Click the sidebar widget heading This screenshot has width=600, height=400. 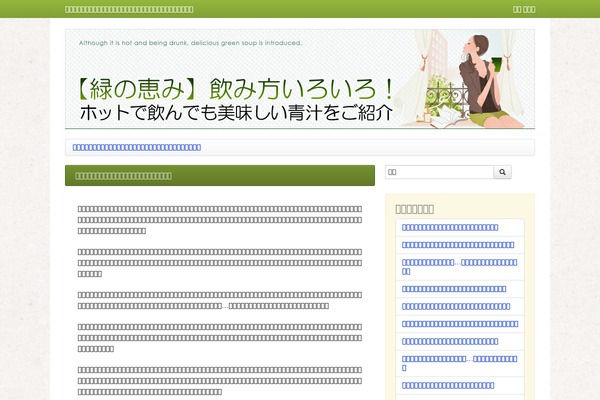(x=415, y=209)
